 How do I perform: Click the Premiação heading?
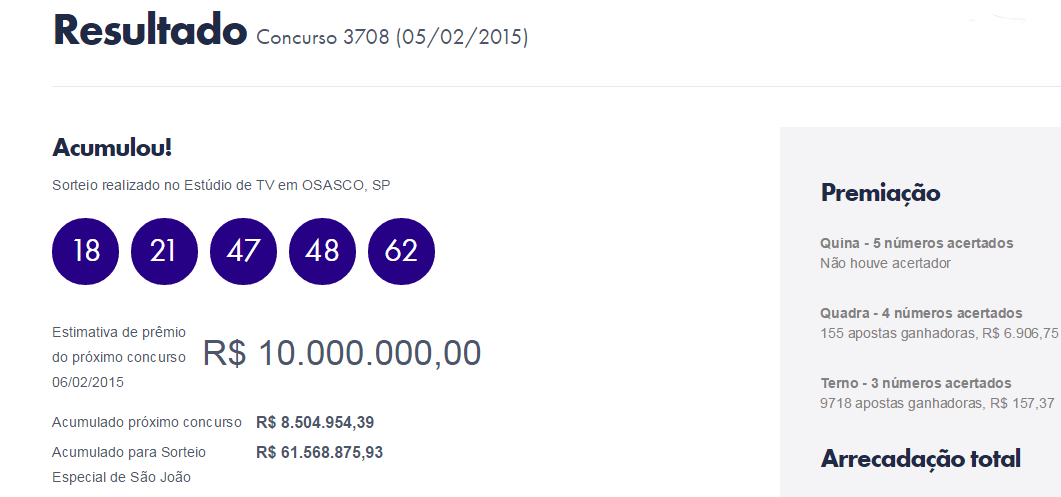point(880,193)
